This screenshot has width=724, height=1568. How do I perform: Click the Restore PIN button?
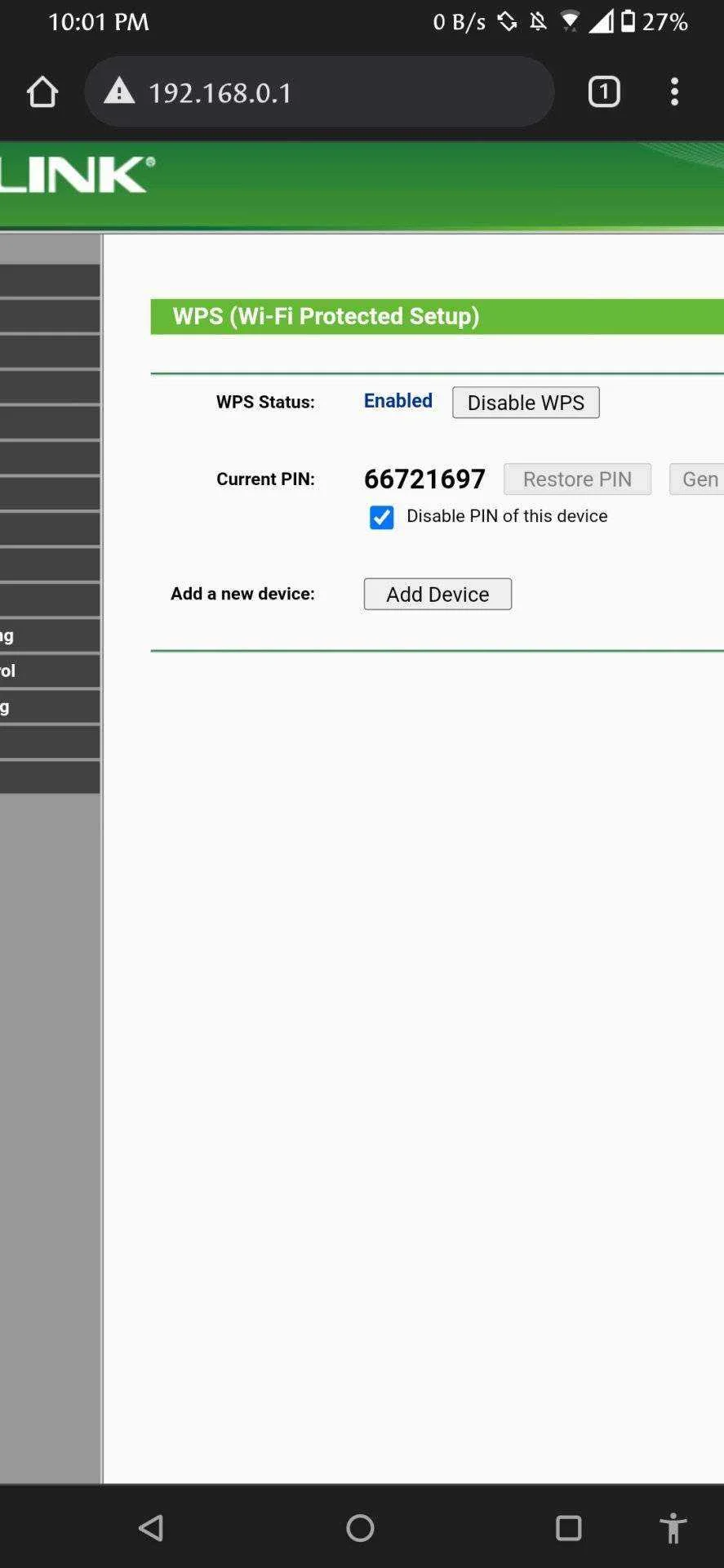coord(577,479)
